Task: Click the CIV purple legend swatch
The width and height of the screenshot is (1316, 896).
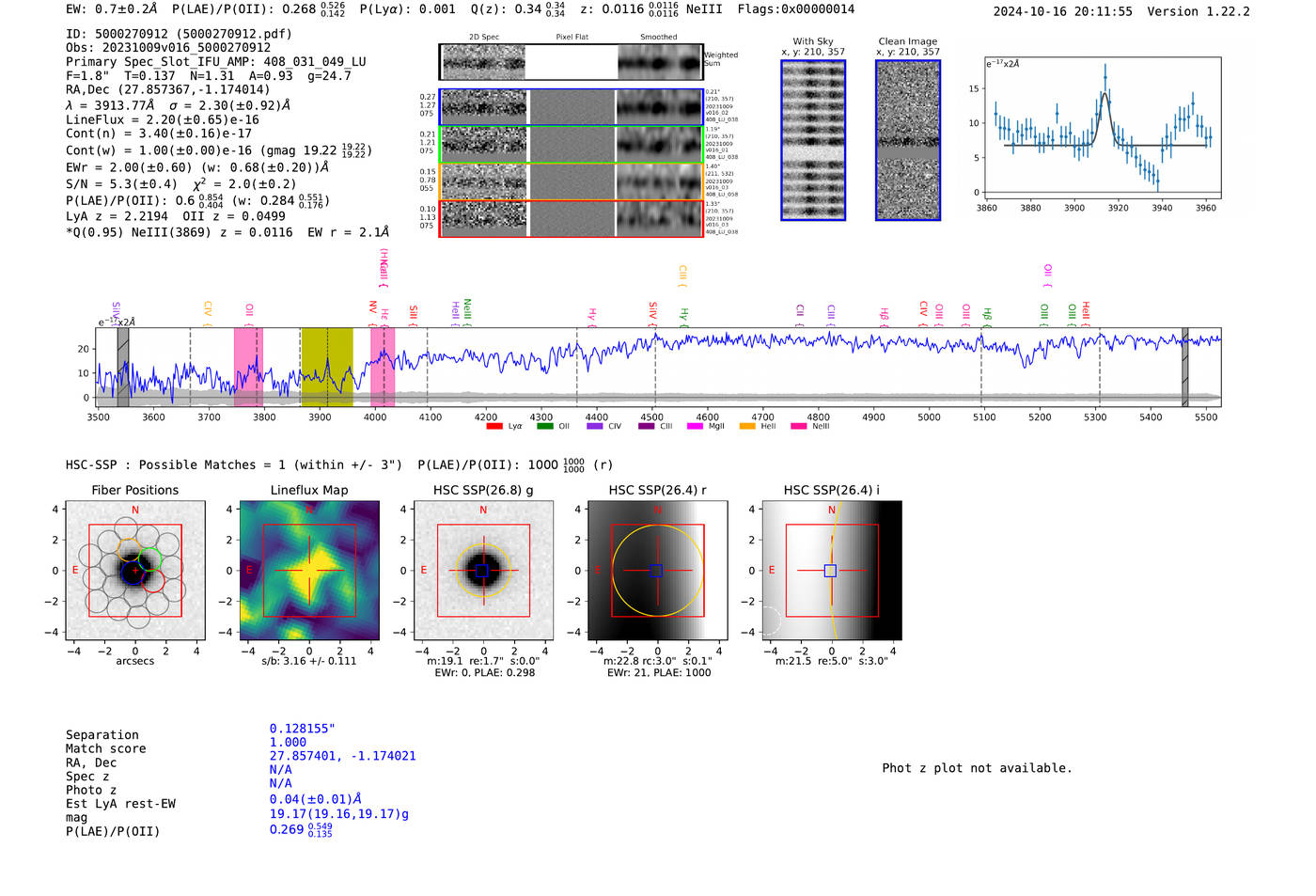Action: pyautogui.click(x=595, y=427)
